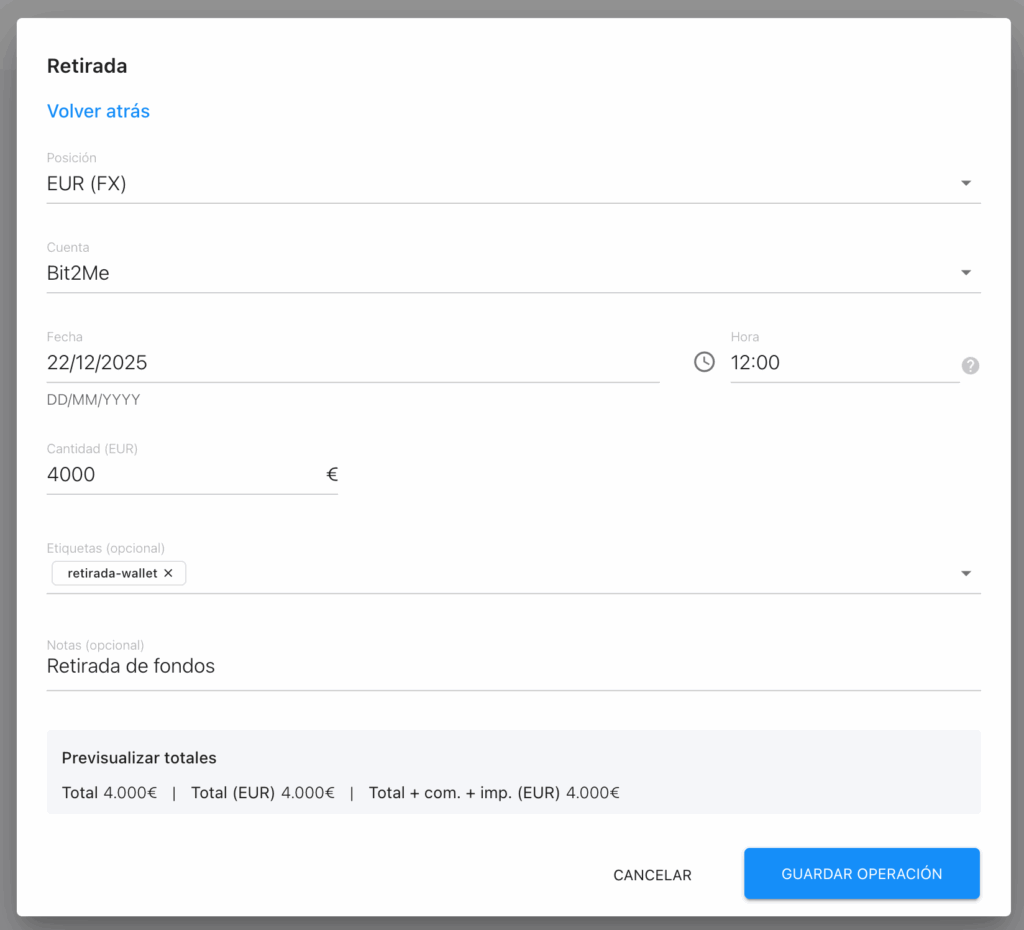
Task: Click the Previsualizar totales heading
Action: 139,758
